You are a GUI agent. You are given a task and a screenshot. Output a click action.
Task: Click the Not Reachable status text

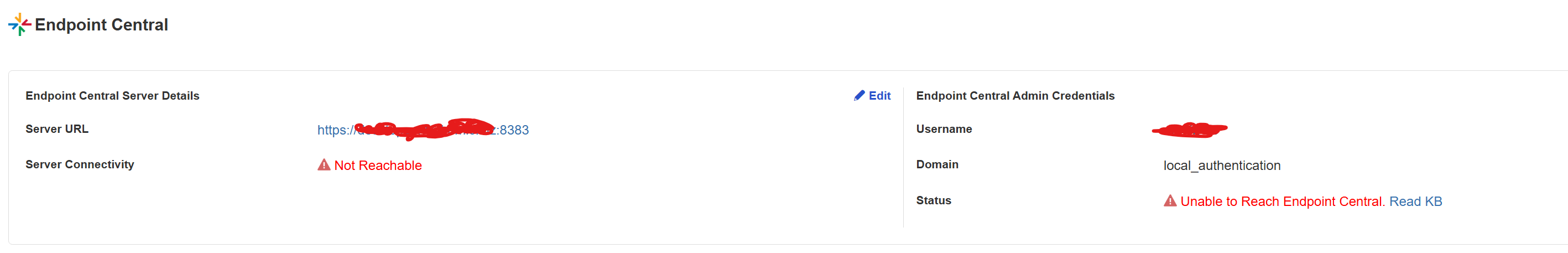tap(377, 165)
